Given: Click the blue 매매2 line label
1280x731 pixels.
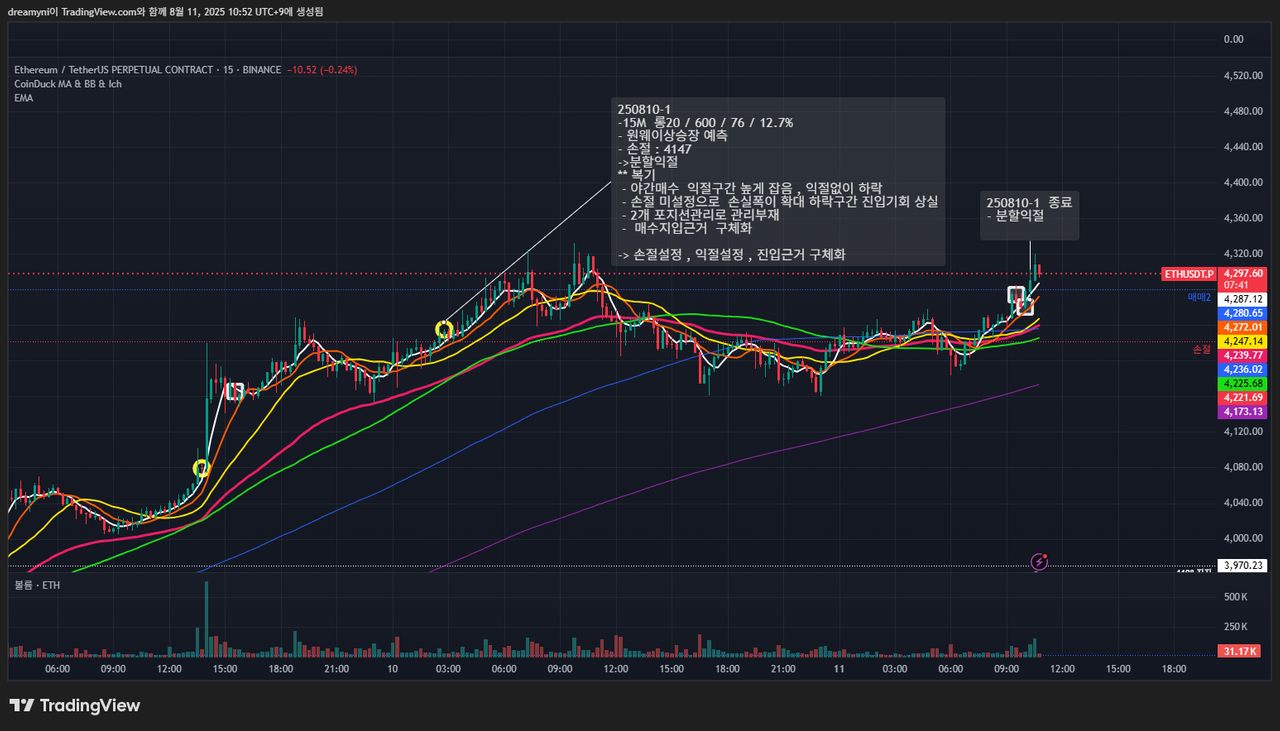Looking at the screenshot, I should click(1199, 297).
